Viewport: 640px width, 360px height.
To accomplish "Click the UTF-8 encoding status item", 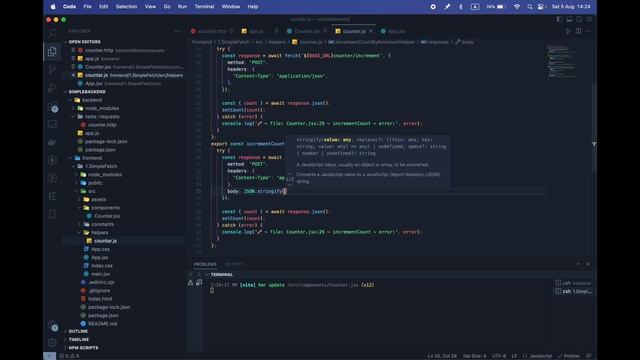I will coord(498,356).
